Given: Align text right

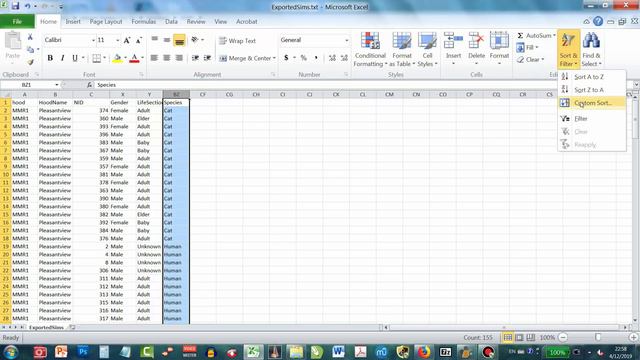Looking at the screenshot, I should click(x=179, y=58).
